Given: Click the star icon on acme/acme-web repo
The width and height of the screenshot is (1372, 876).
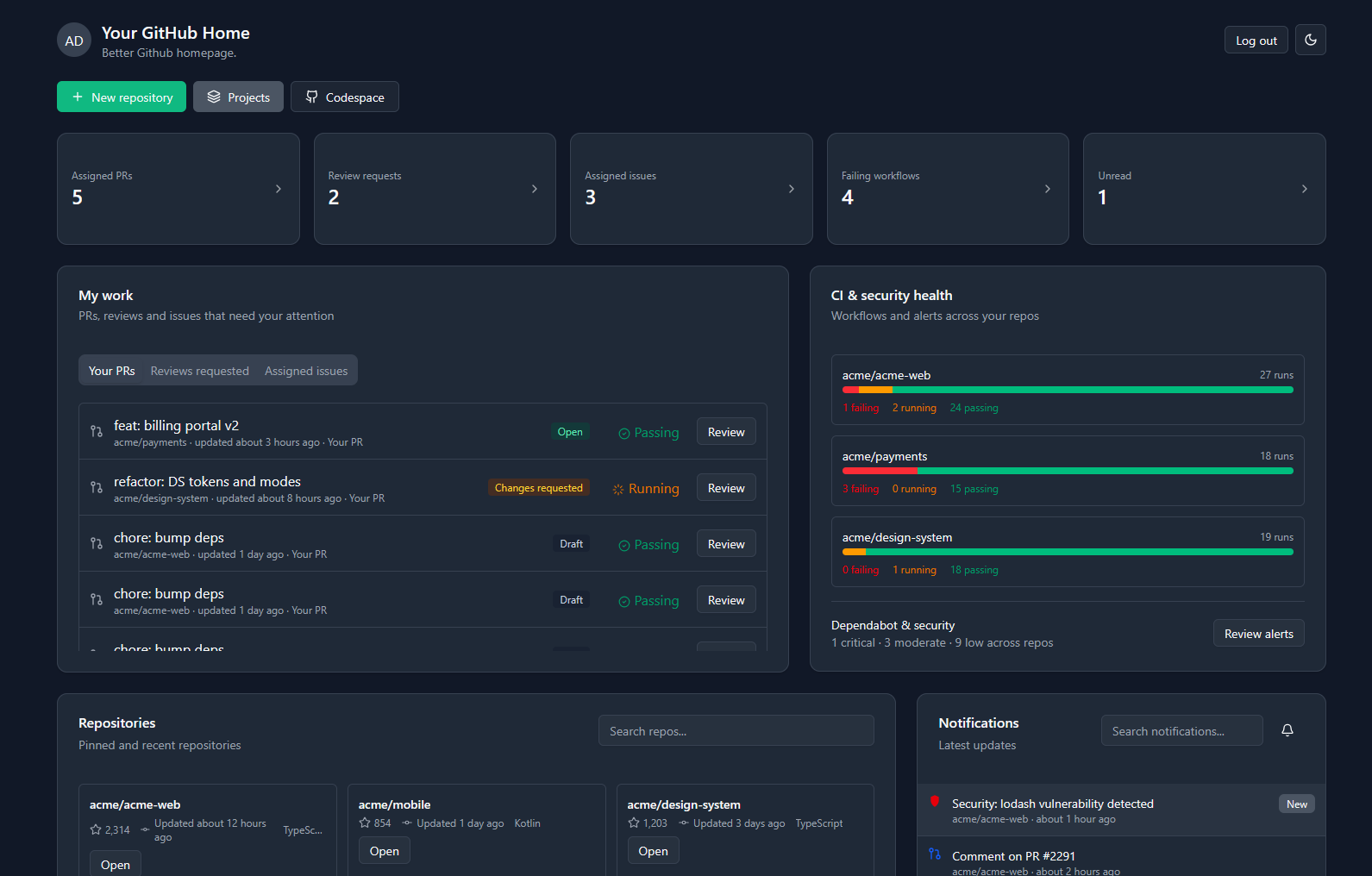Looking at the screenshot, I should tap(96, 829).
